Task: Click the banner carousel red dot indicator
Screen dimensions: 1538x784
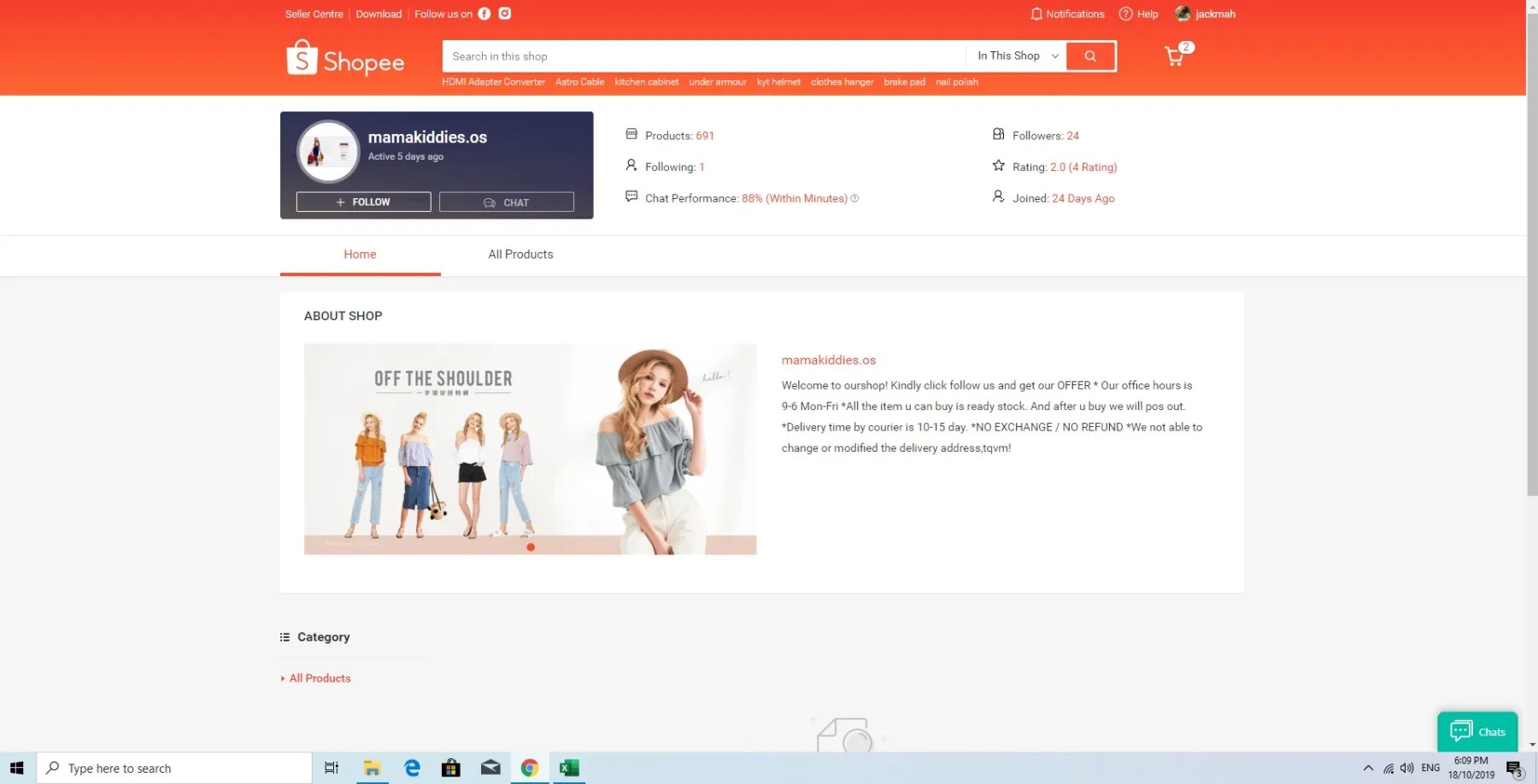Action: click(531, 547)
